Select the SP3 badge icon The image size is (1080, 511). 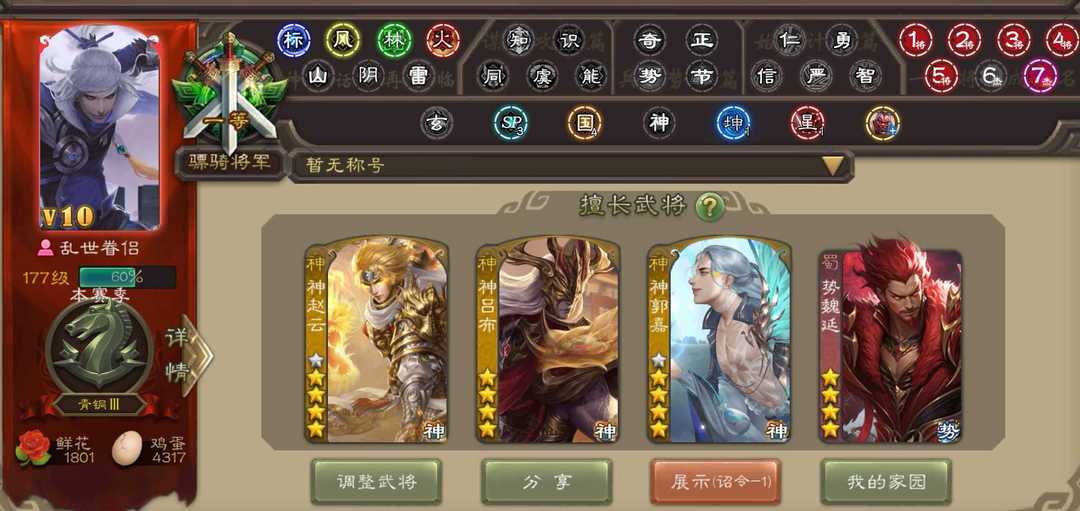511,124
